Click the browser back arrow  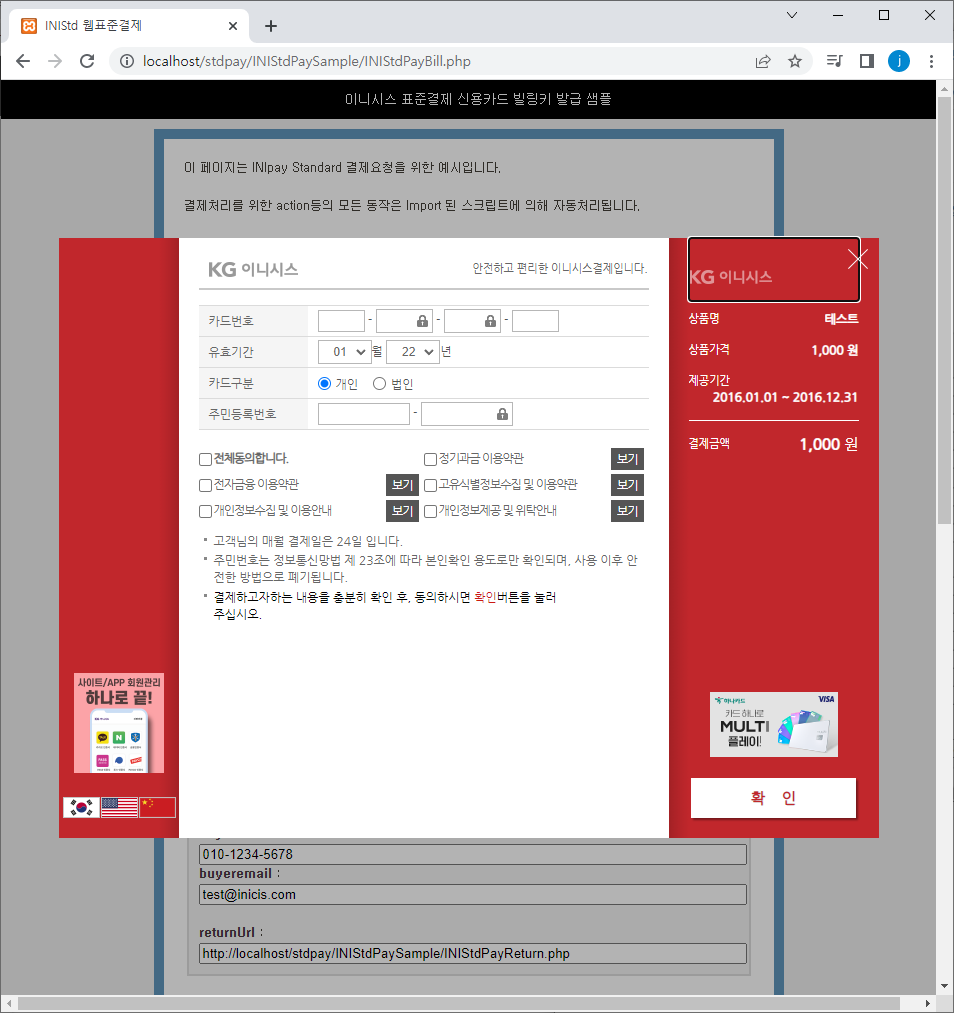pos(23,61)
